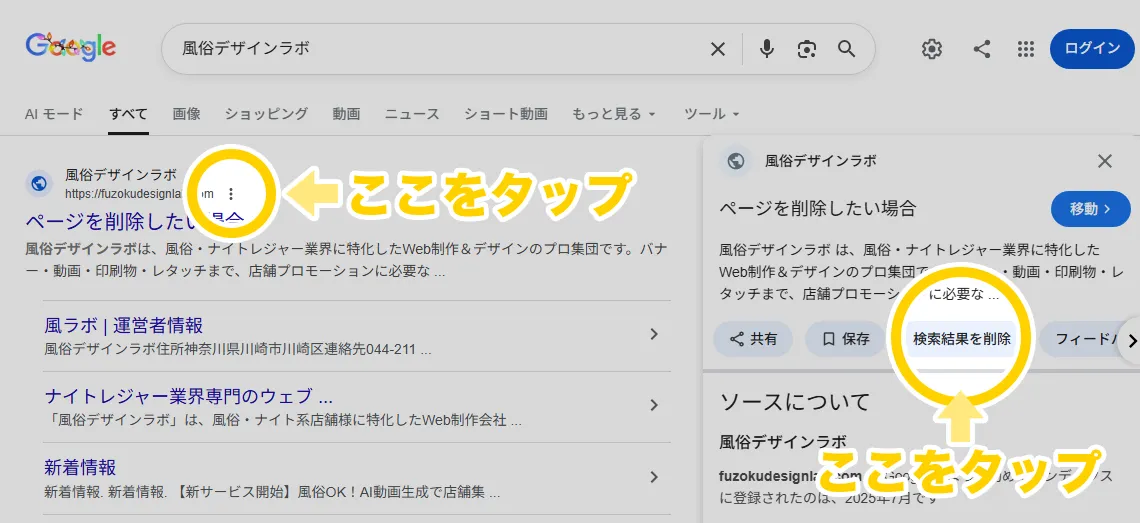Screen dimensions: 1140x523
Task: Click the ログイン button
Action: click(1092, 49)
